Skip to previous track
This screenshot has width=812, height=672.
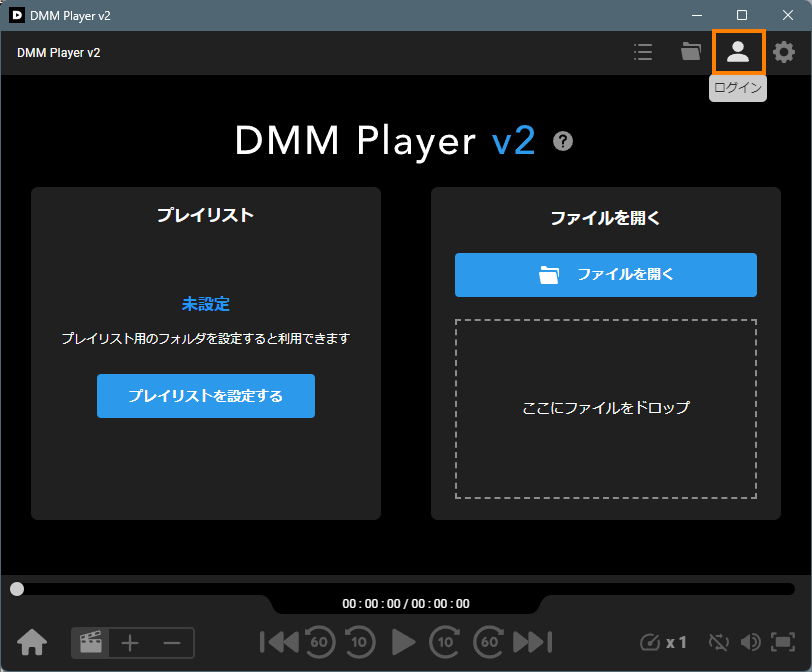pos(279,642)
